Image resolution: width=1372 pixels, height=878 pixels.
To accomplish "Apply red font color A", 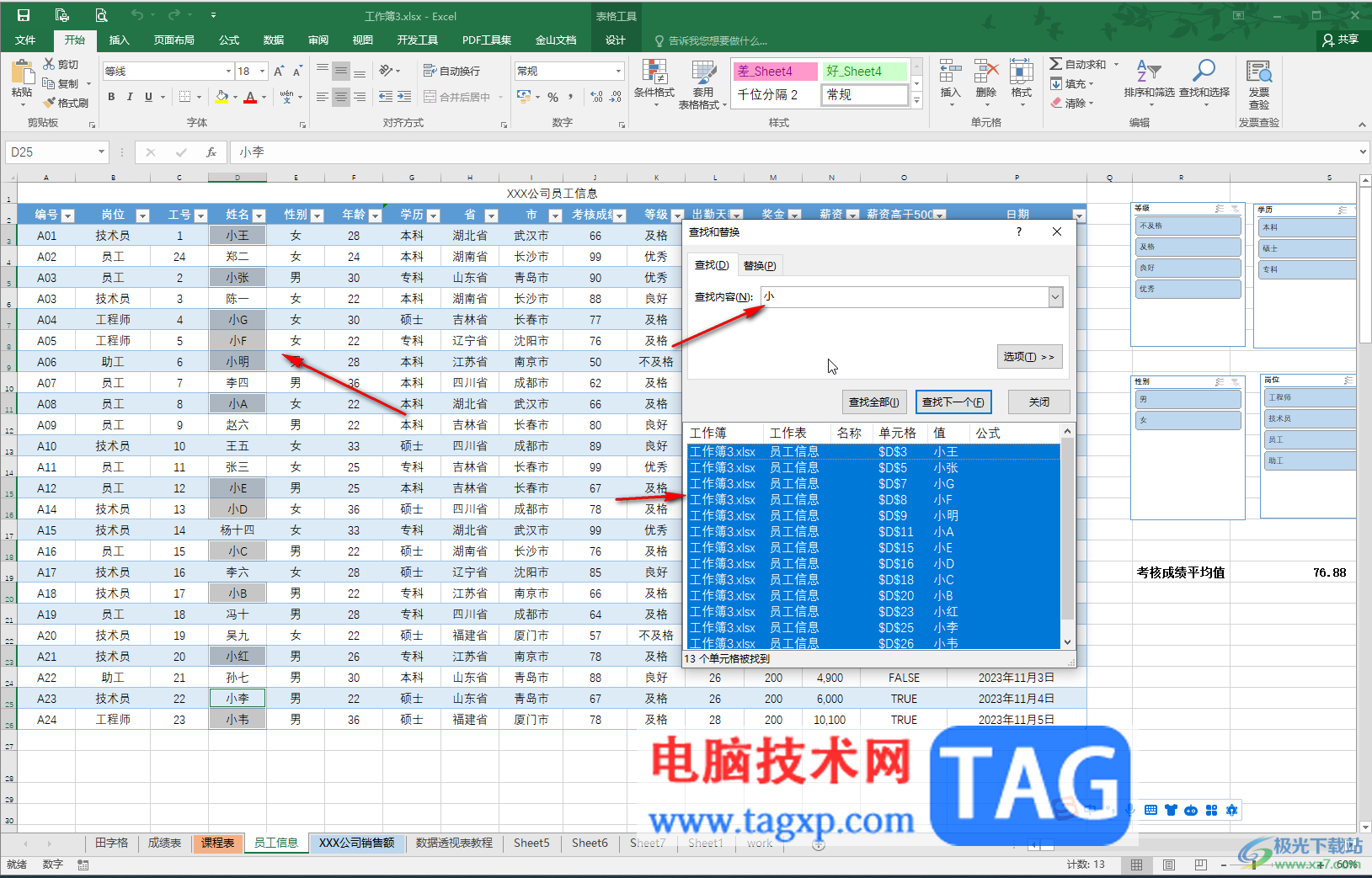I will [250, 97].
